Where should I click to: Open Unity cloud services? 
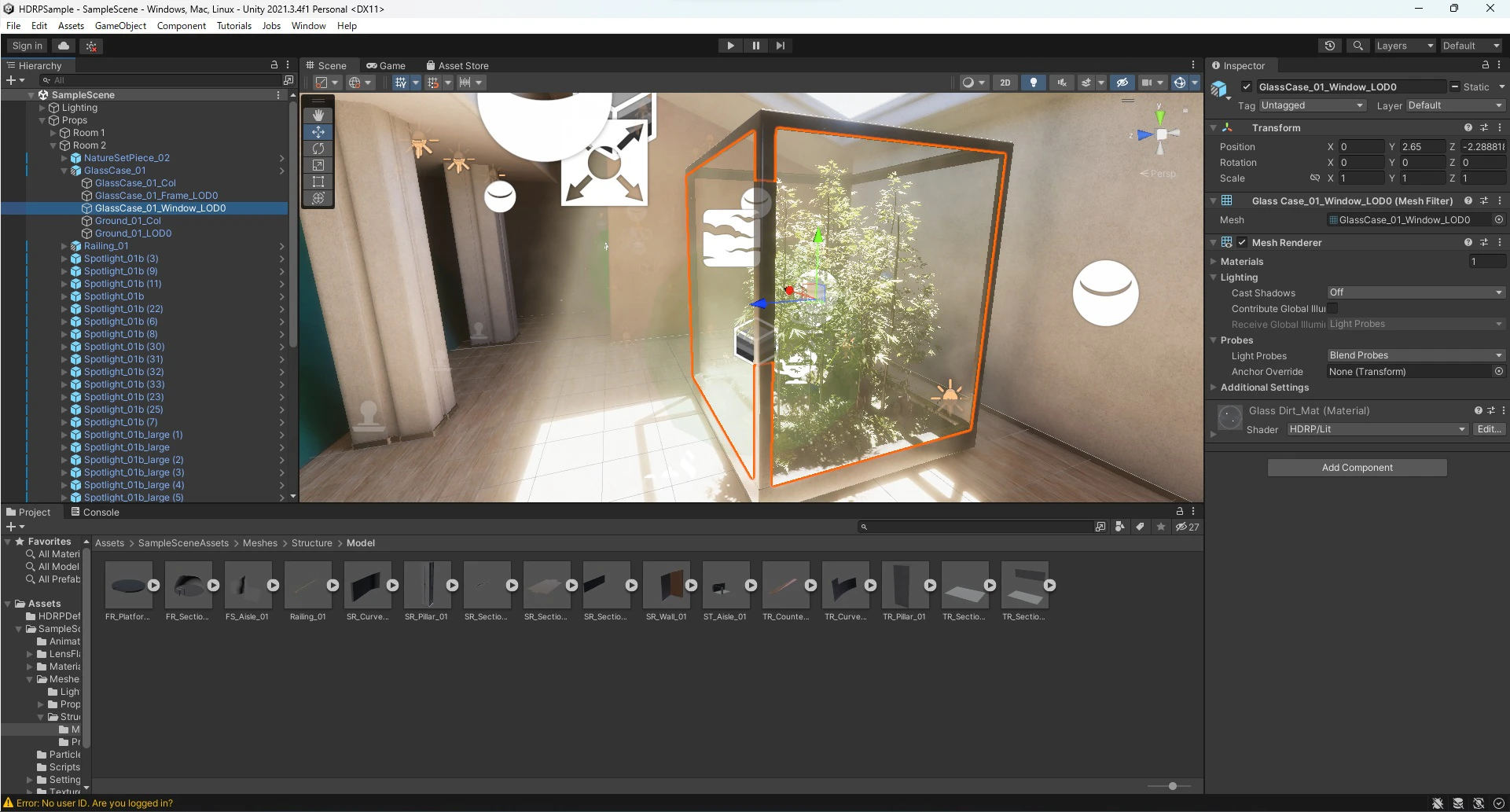pyautogui.click(x=64, y=46)
